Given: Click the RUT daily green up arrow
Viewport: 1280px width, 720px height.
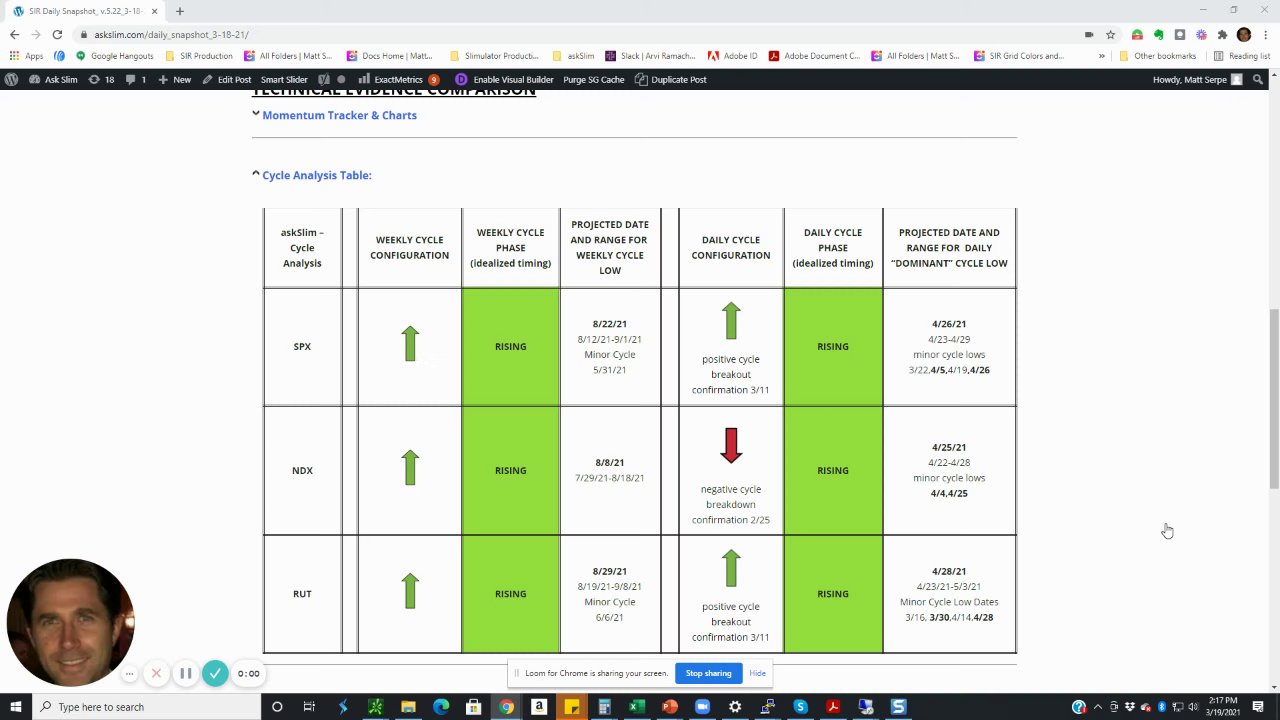Looking at the screenshot, I should [731, 568].
